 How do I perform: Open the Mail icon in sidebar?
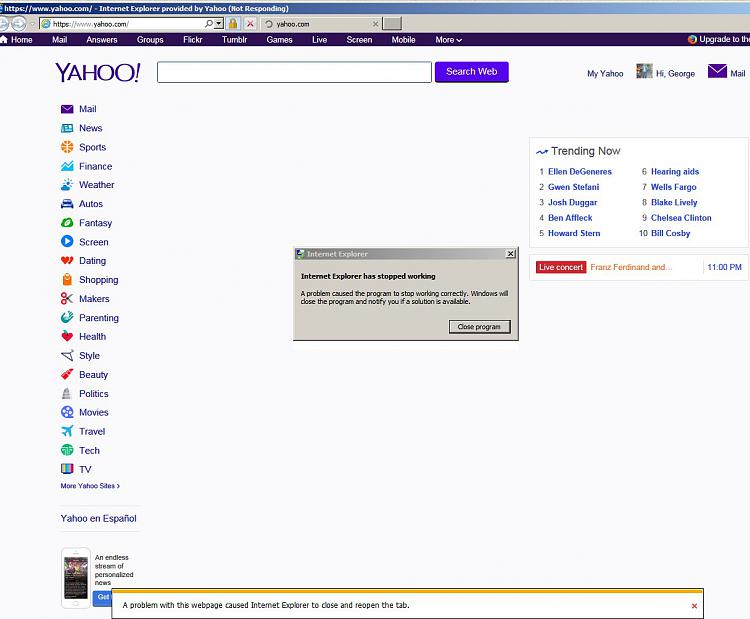[x=67, y=109]
